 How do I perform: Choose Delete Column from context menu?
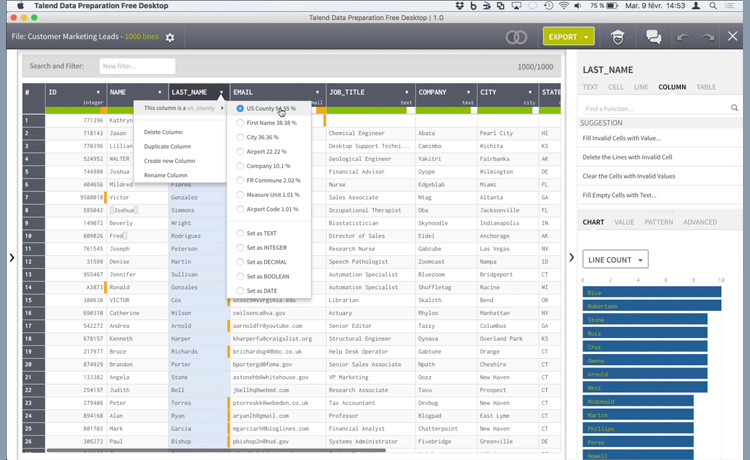[x=163, y=132]
